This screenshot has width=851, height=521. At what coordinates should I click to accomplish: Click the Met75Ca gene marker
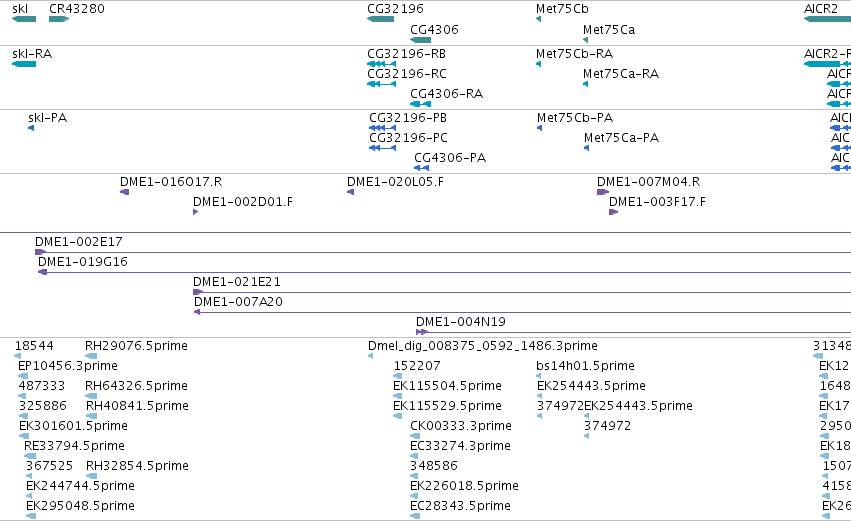[x=586, y=40]
